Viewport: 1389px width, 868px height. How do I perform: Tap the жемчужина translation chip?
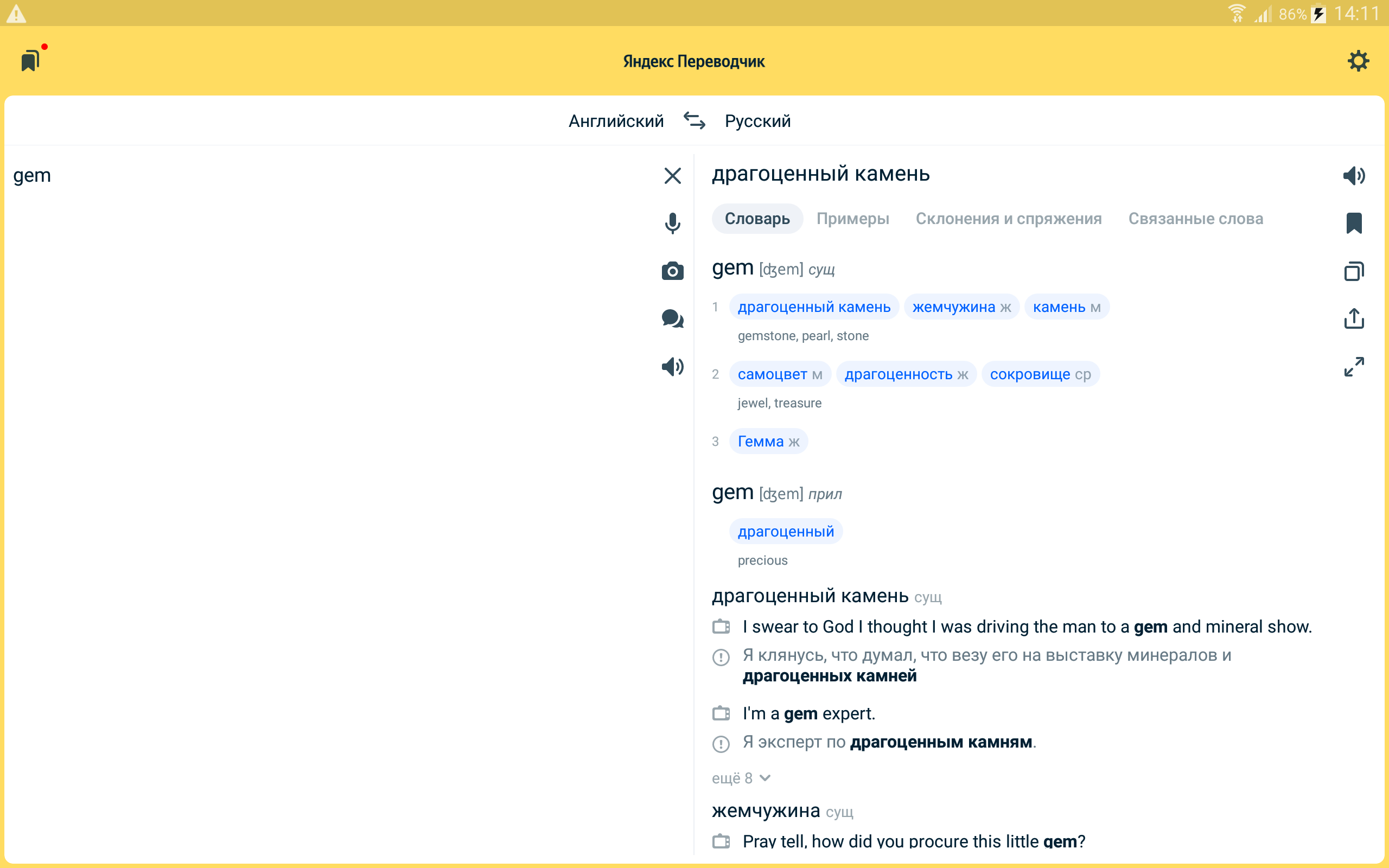[x=961, y=307]
